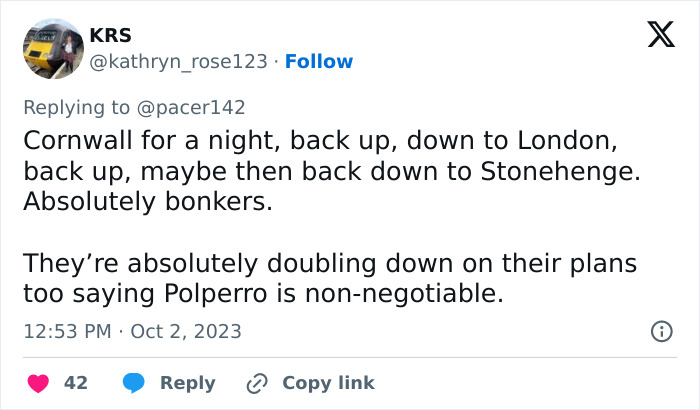Click the 'Replying to' label
Image resolution: width=700 pixels, height=410 pixels.
[x=76, y=107]
